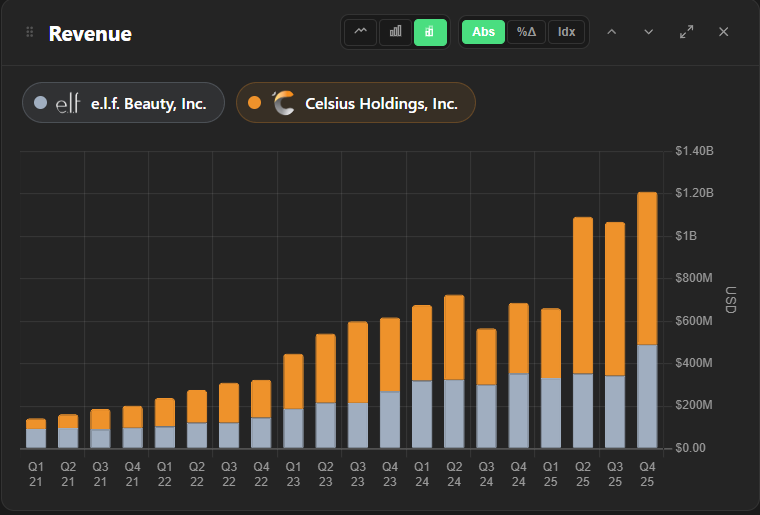Screen dimensions: 760x515
Task: Click the Celsius orange segment for Q2 25
Action: [583, 296]
